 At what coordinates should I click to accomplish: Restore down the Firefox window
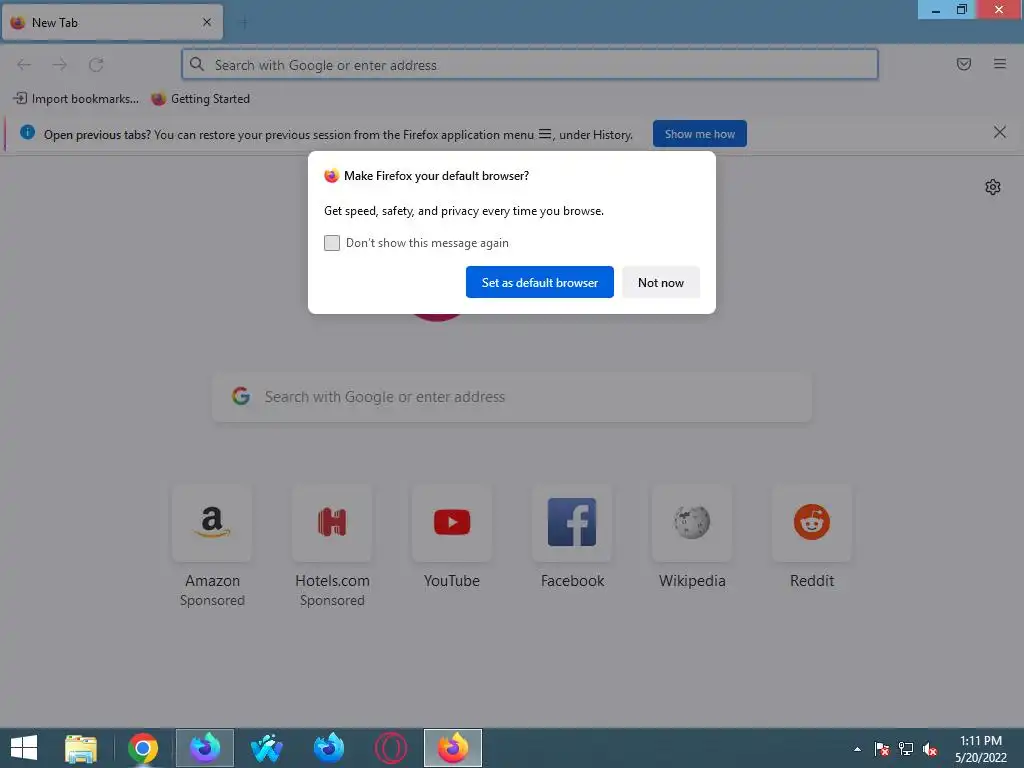961,10
